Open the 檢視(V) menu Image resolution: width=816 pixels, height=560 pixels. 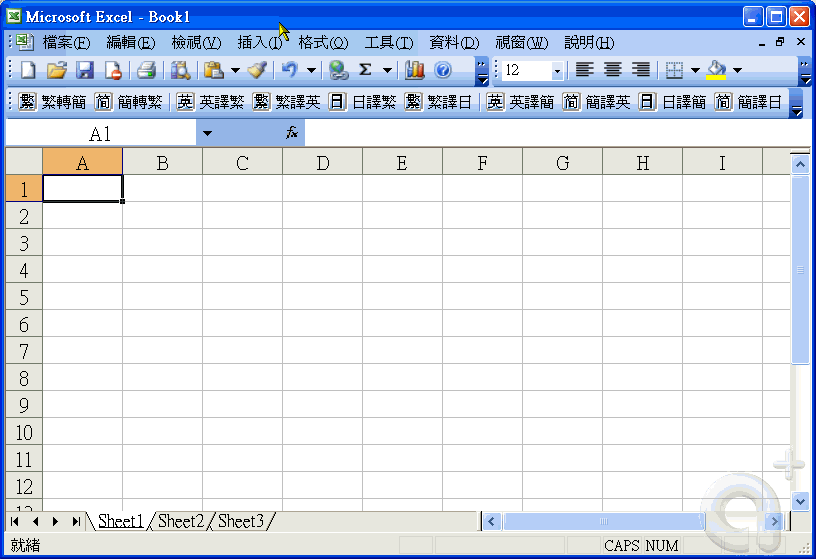coord(196,43)
